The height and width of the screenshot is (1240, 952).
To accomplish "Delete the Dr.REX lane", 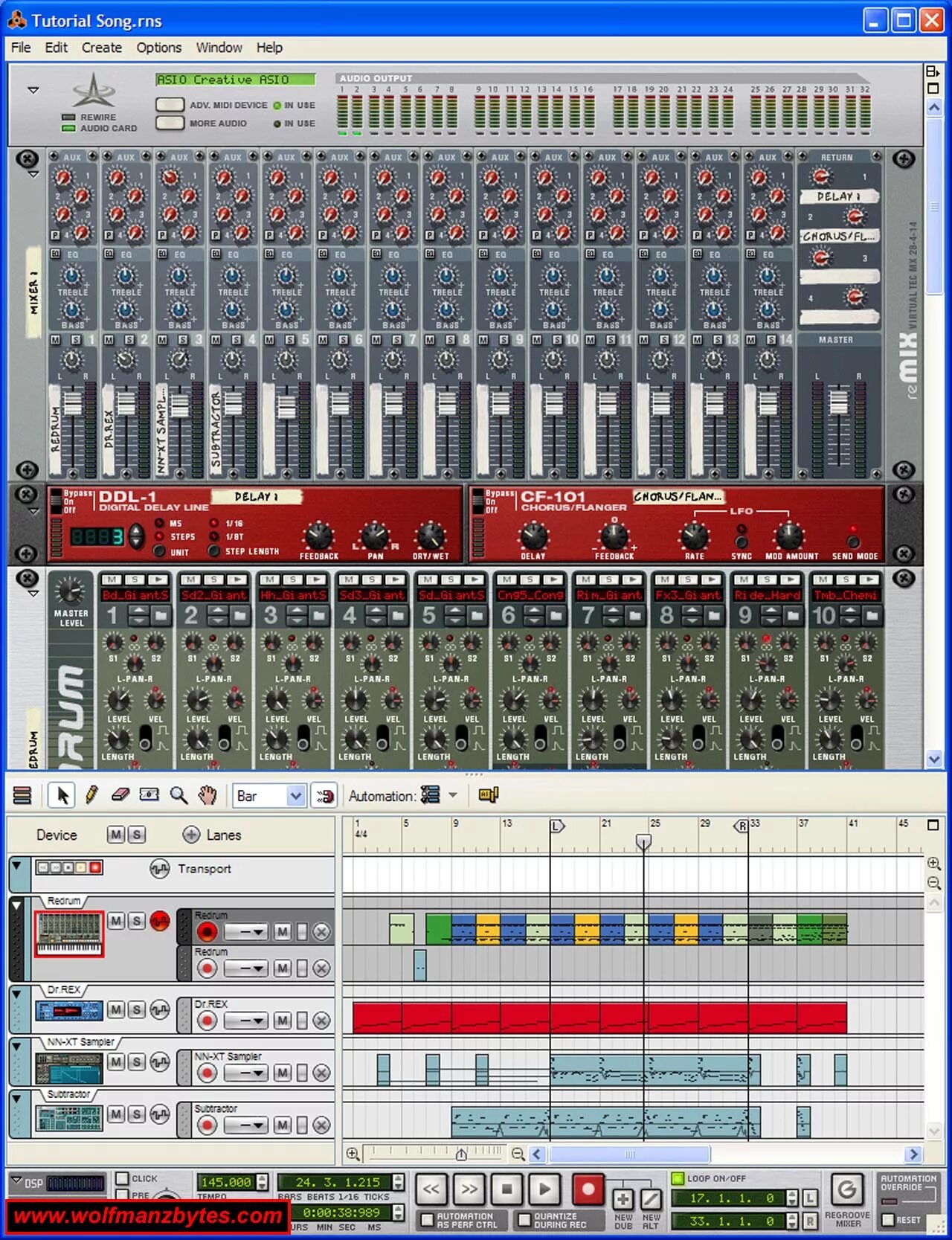I will [x=321, y=1021].
